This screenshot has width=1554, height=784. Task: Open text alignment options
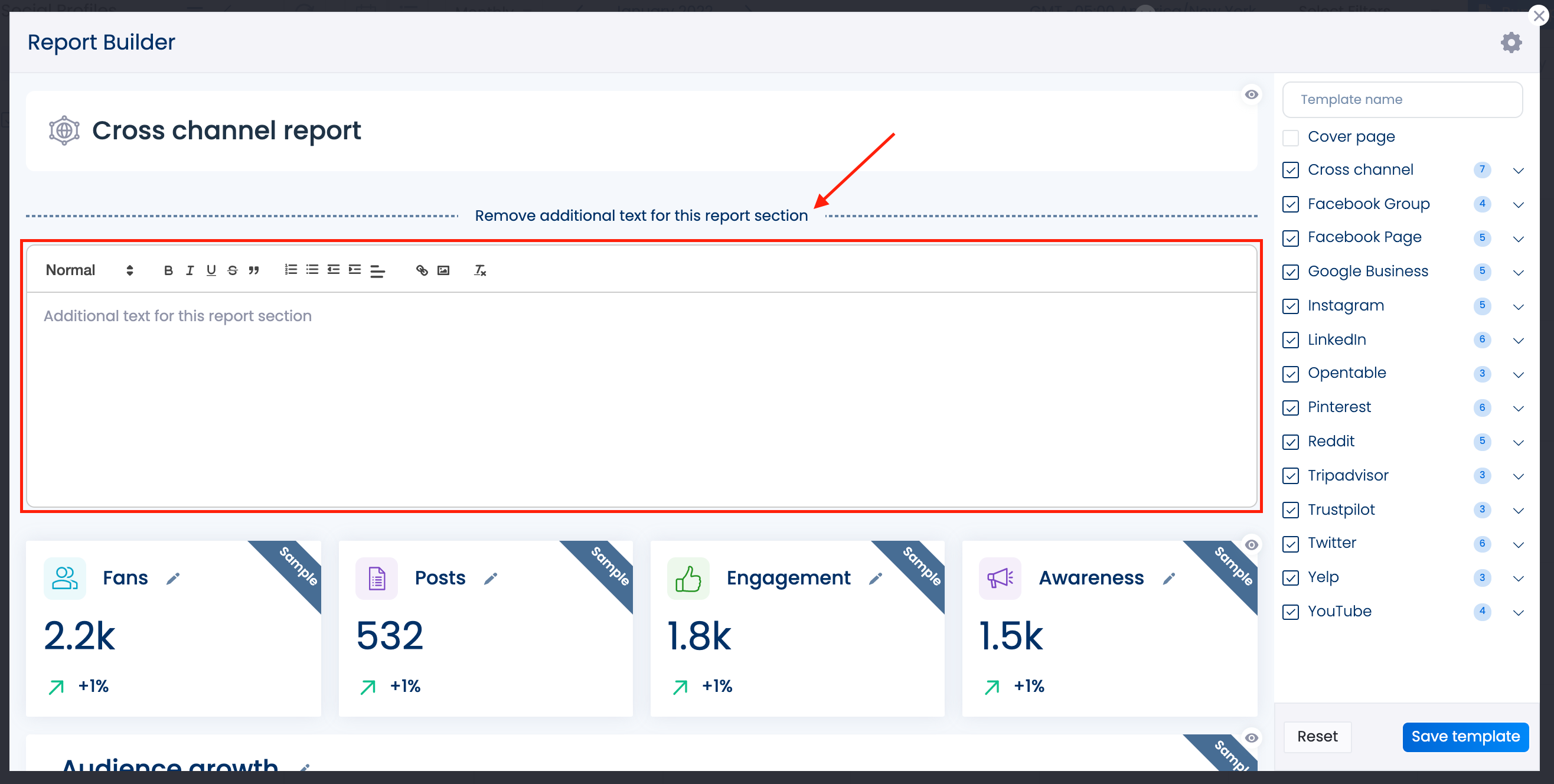[377, 271]
